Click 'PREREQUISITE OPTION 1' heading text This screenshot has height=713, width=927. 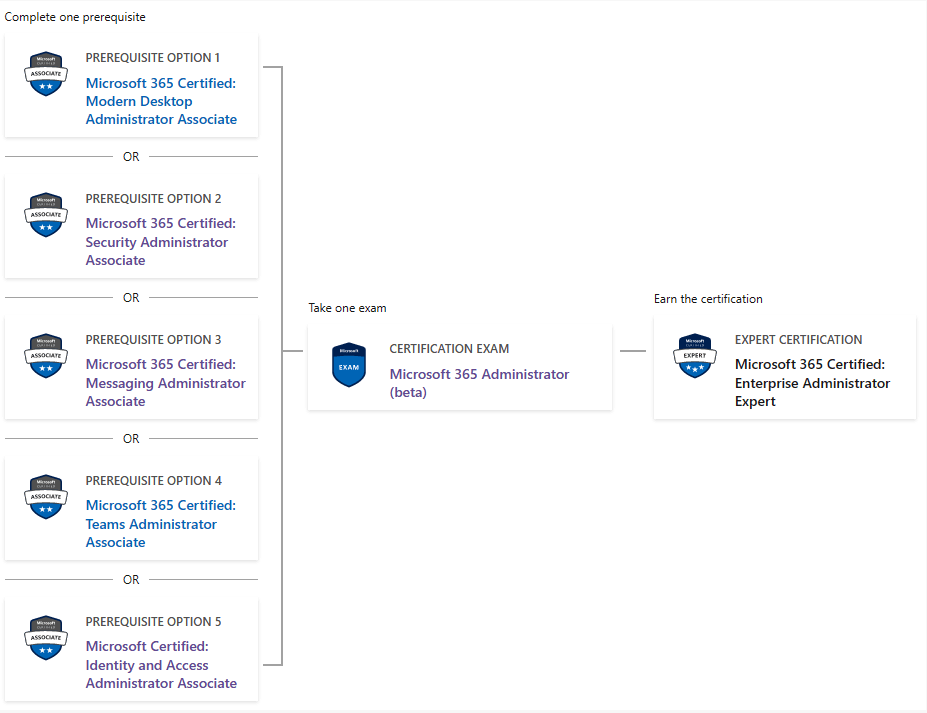[x=153, y=57]
